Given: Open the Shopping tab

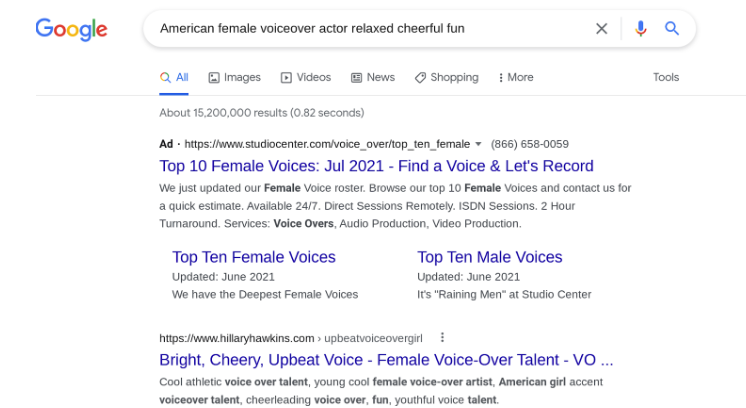Looking at the screenshot, I should 446,78.
